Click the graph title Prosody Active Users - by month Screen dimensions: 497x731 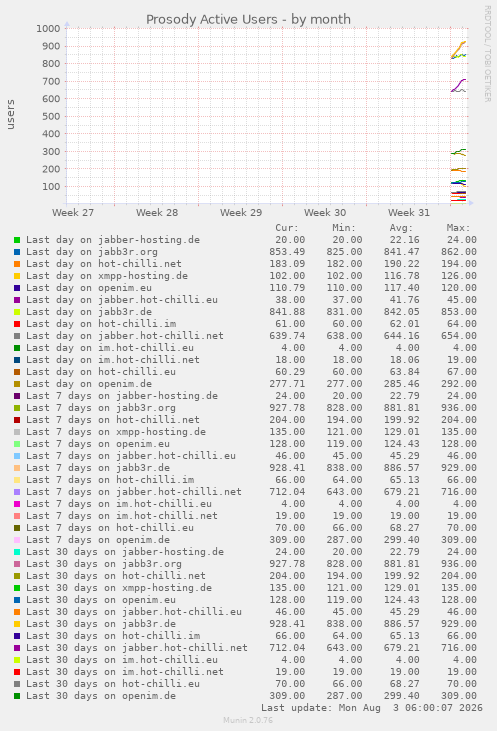(x=248, y=20)
